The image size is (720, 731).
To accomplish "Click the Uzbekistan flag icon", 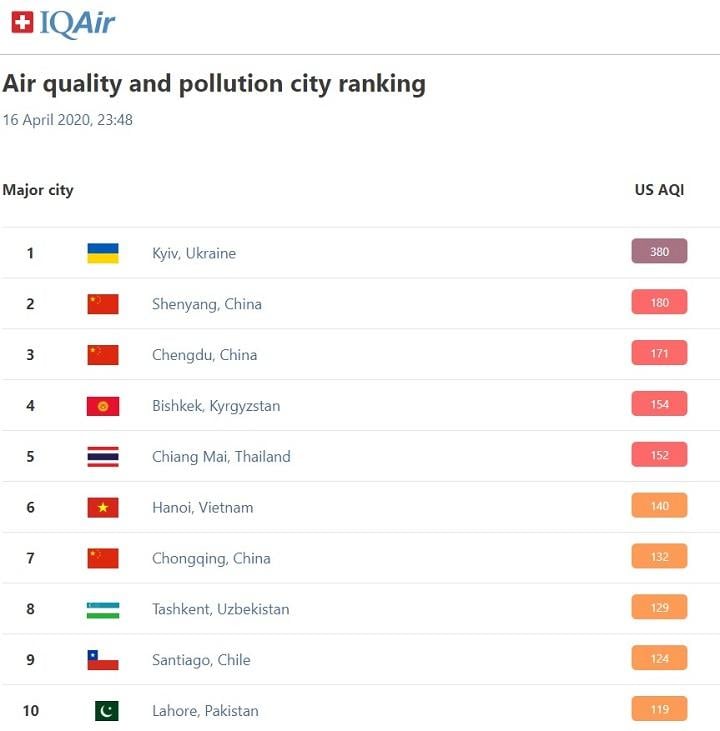I will click(x=103, y=610).
